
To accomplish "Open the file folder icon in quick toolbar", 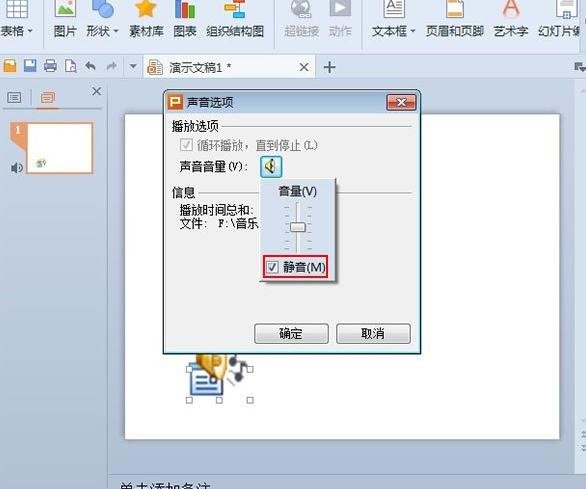I will [10, 66].
